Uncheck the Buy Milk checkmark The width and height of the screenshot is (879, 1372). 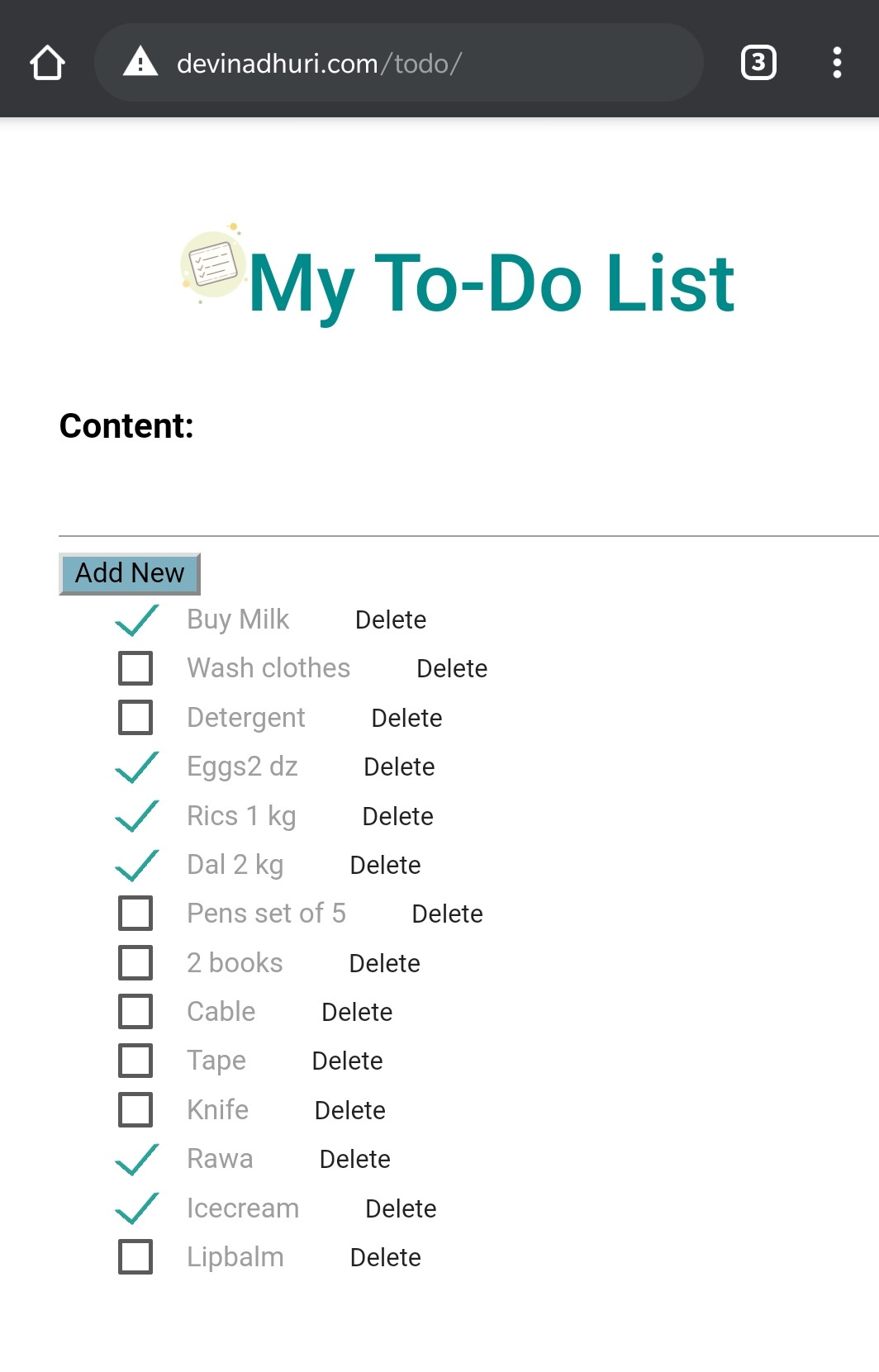tap(136, 620)
